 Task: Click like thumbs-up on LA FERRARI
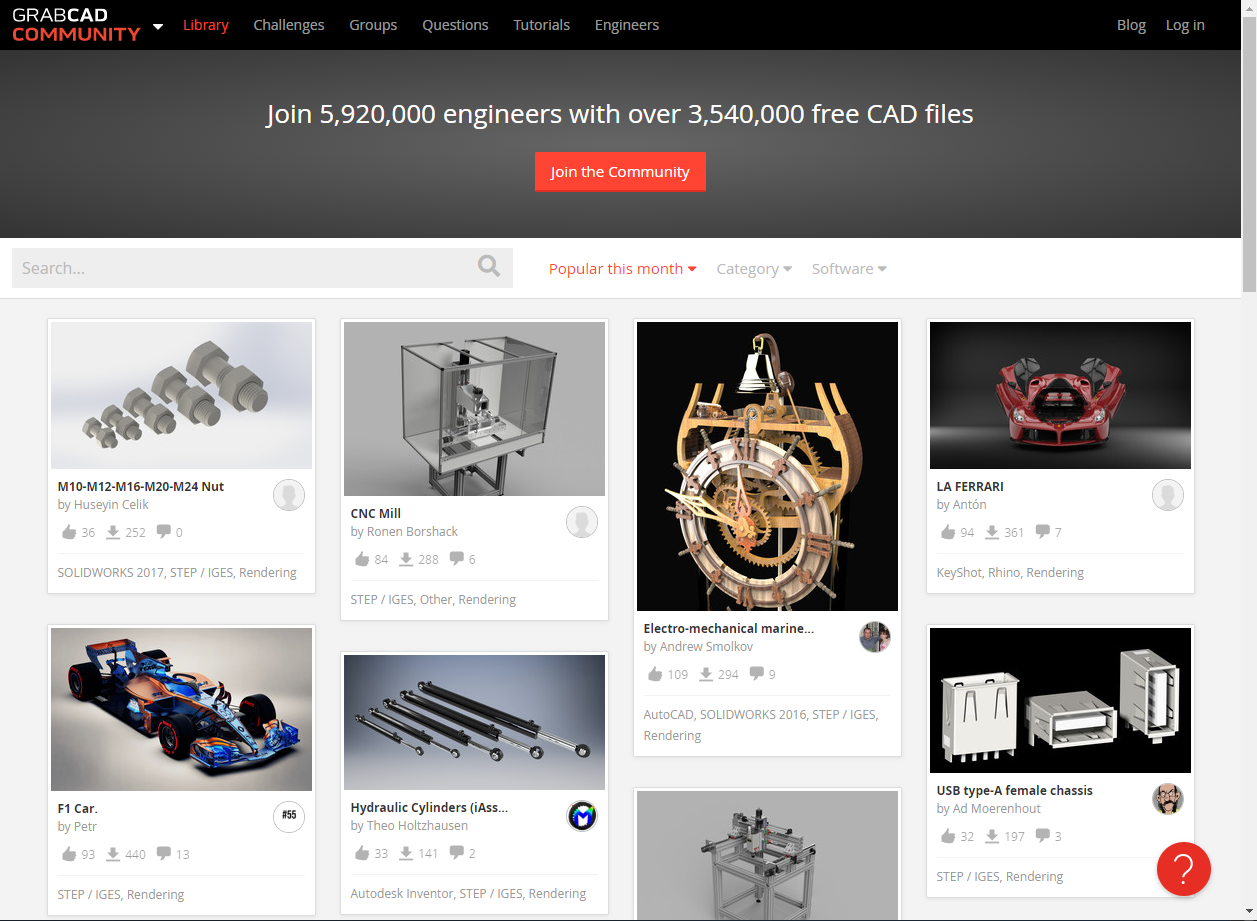(x=949, y=532)
